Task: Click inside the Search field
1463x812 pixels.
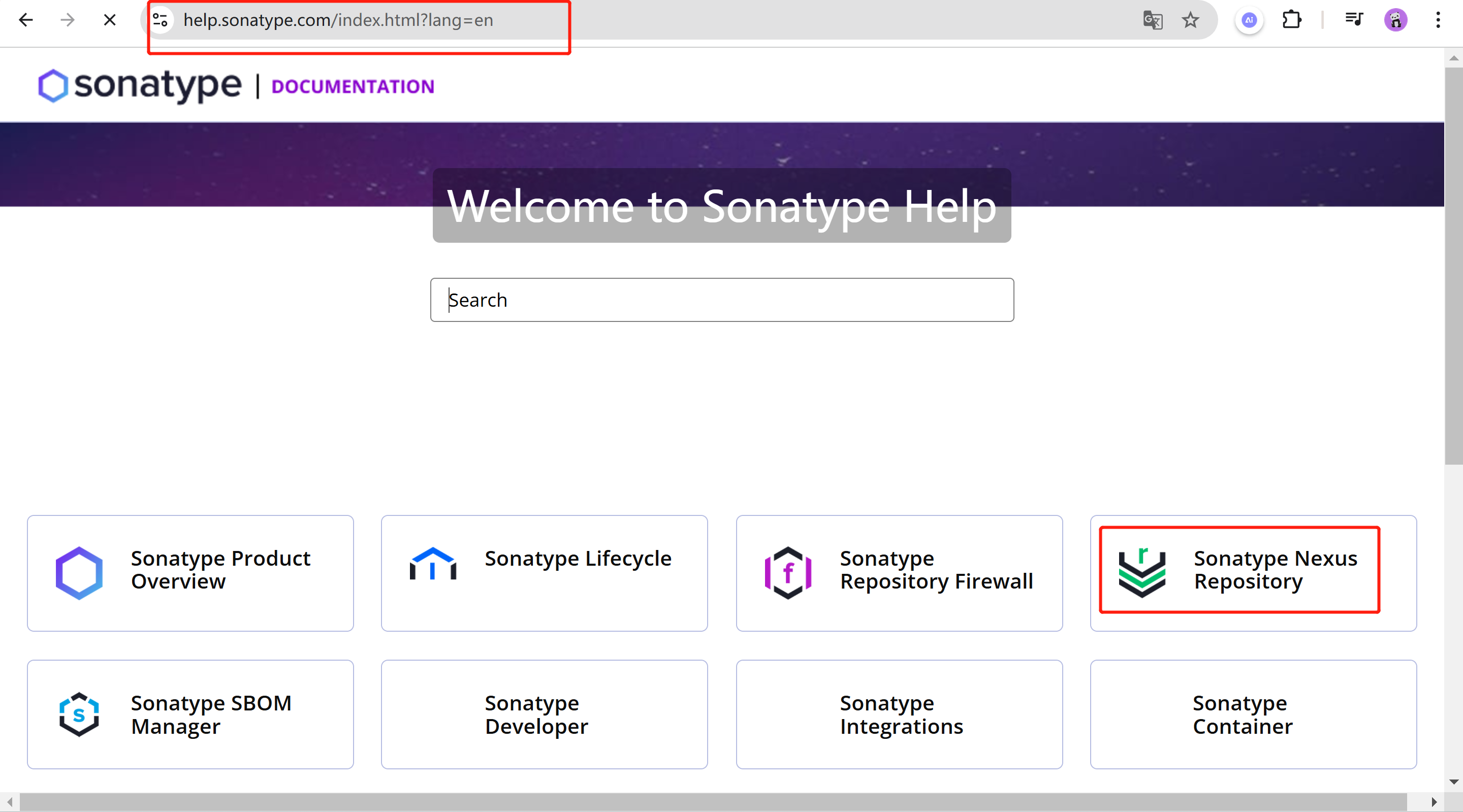Action: [722, 300]
